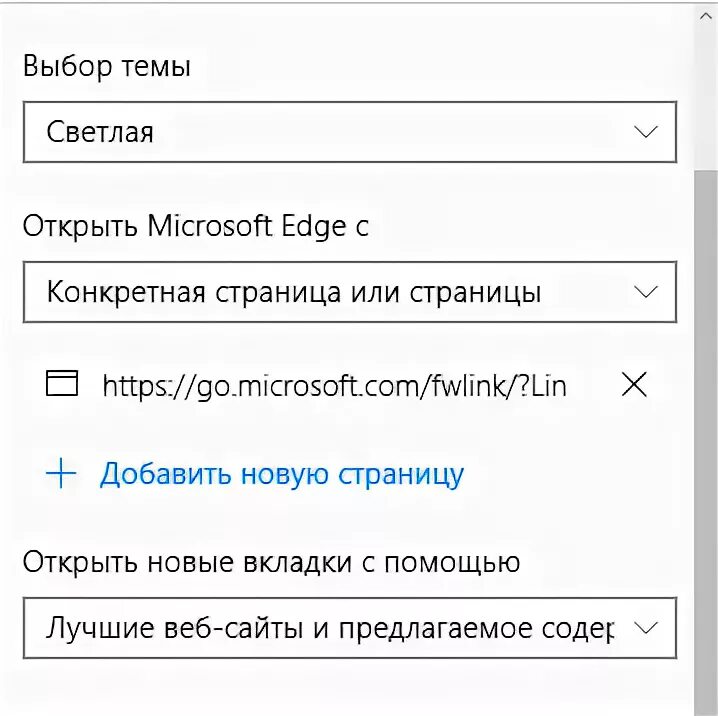
Task: Click the Светлая text in theme box
Action: (100, 132)
